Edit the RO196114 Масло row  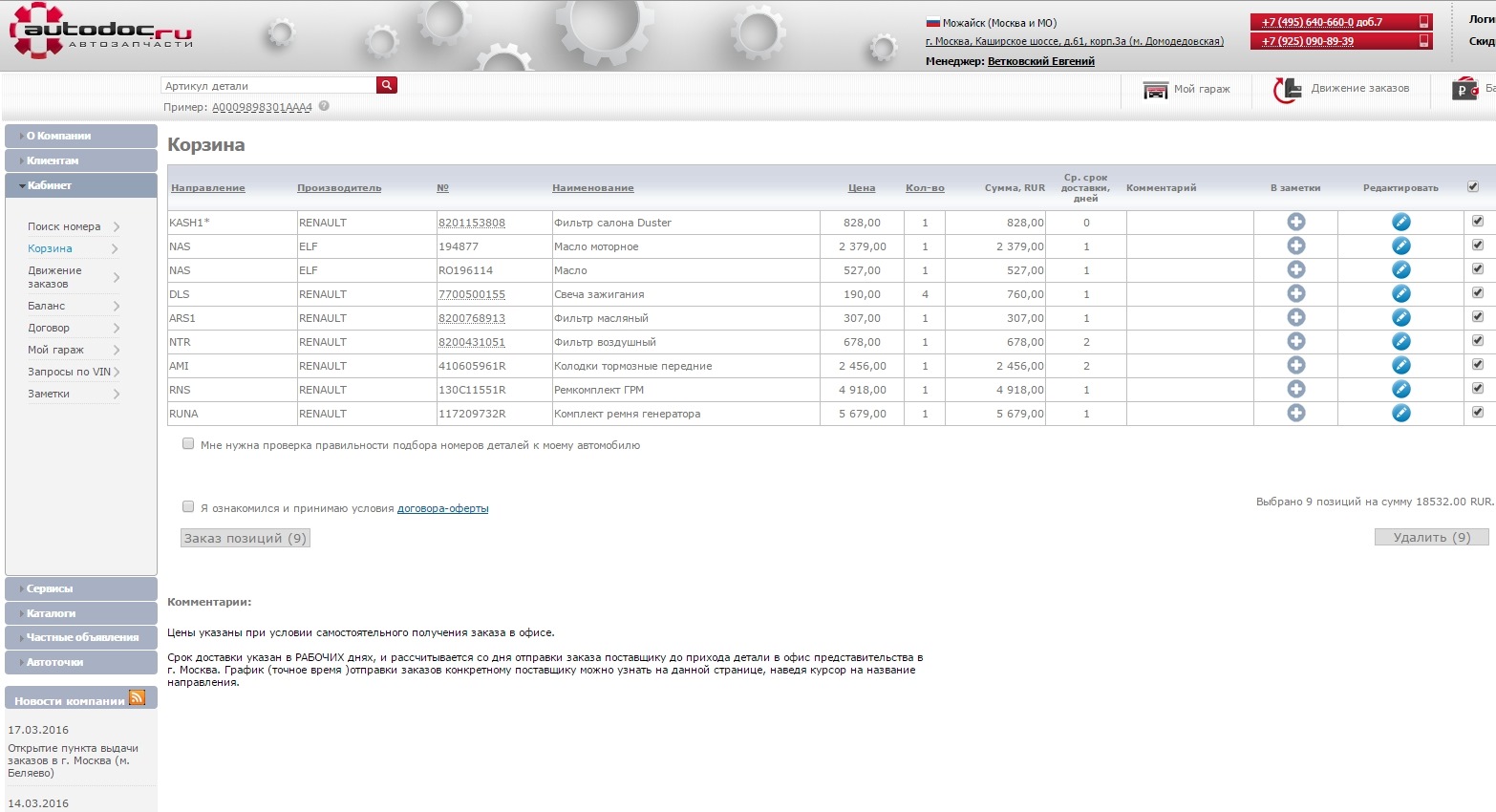(1400, 269)
